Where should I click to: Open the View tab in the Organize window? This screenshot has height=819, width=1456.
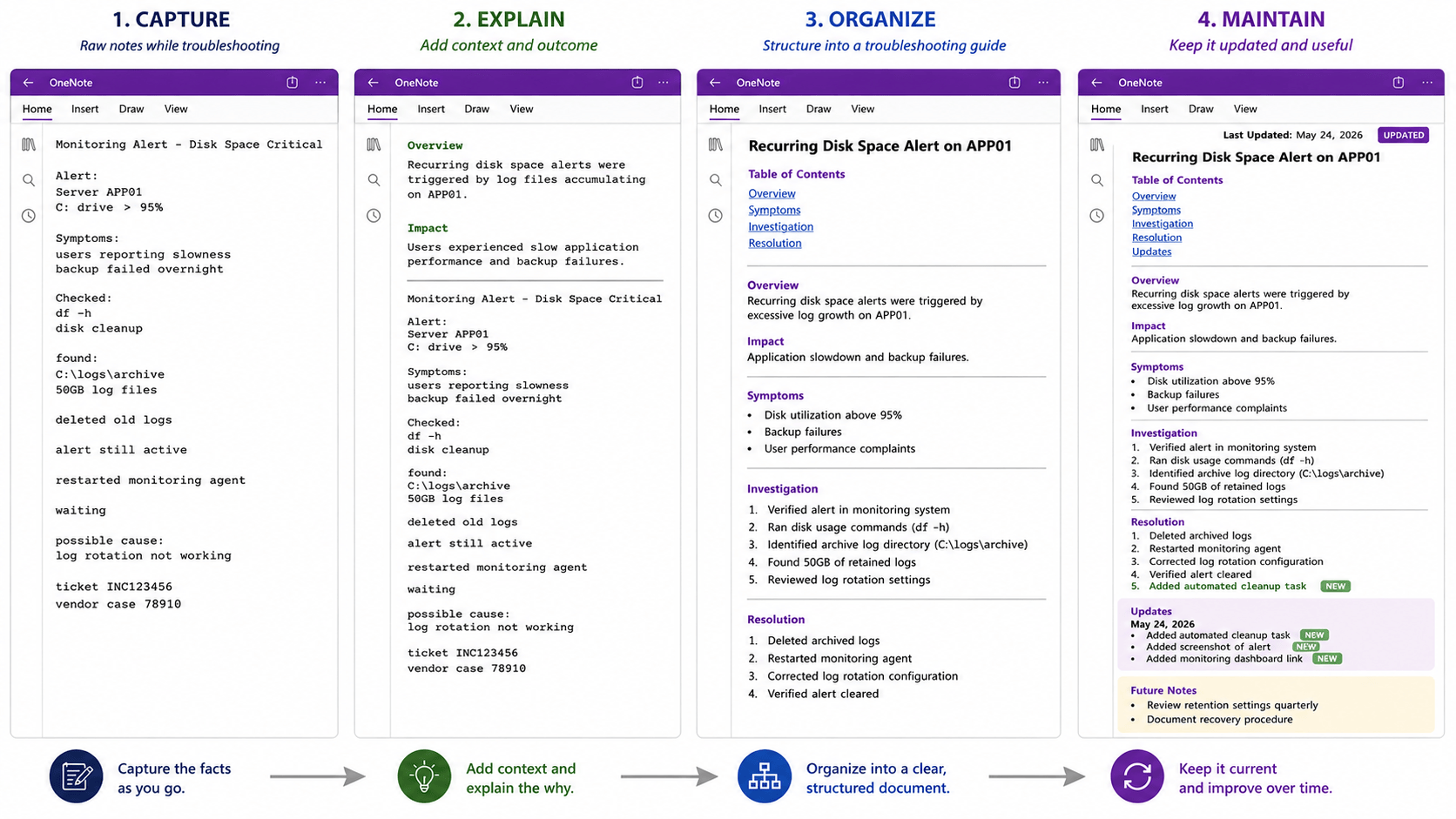coord(863,109)
